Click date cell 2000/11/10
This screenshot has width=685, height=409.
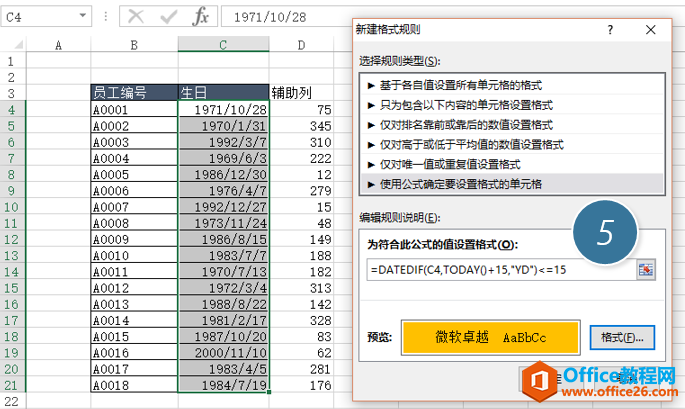click(223, 353)
